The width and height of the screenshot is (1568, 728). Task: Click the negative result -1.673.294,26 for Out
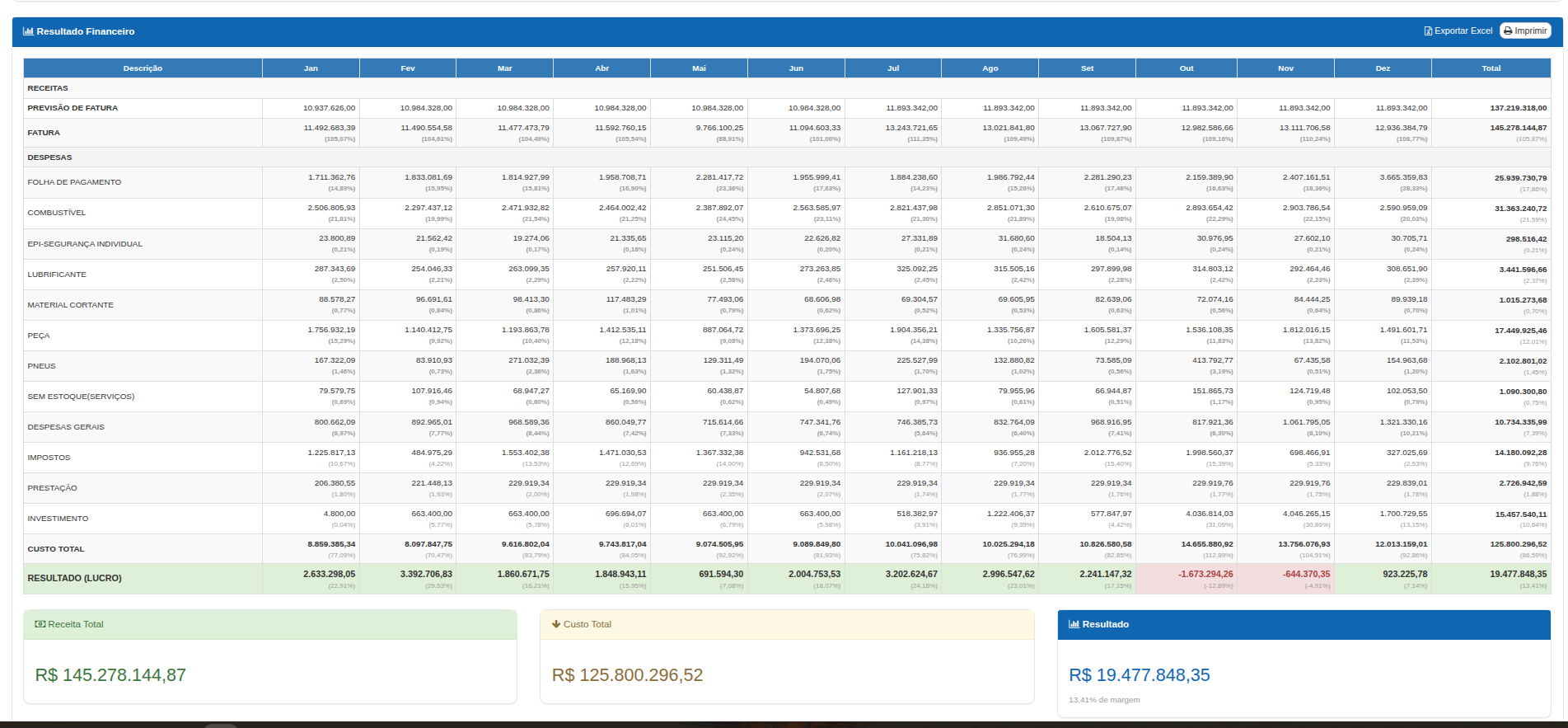point(1205,574)
